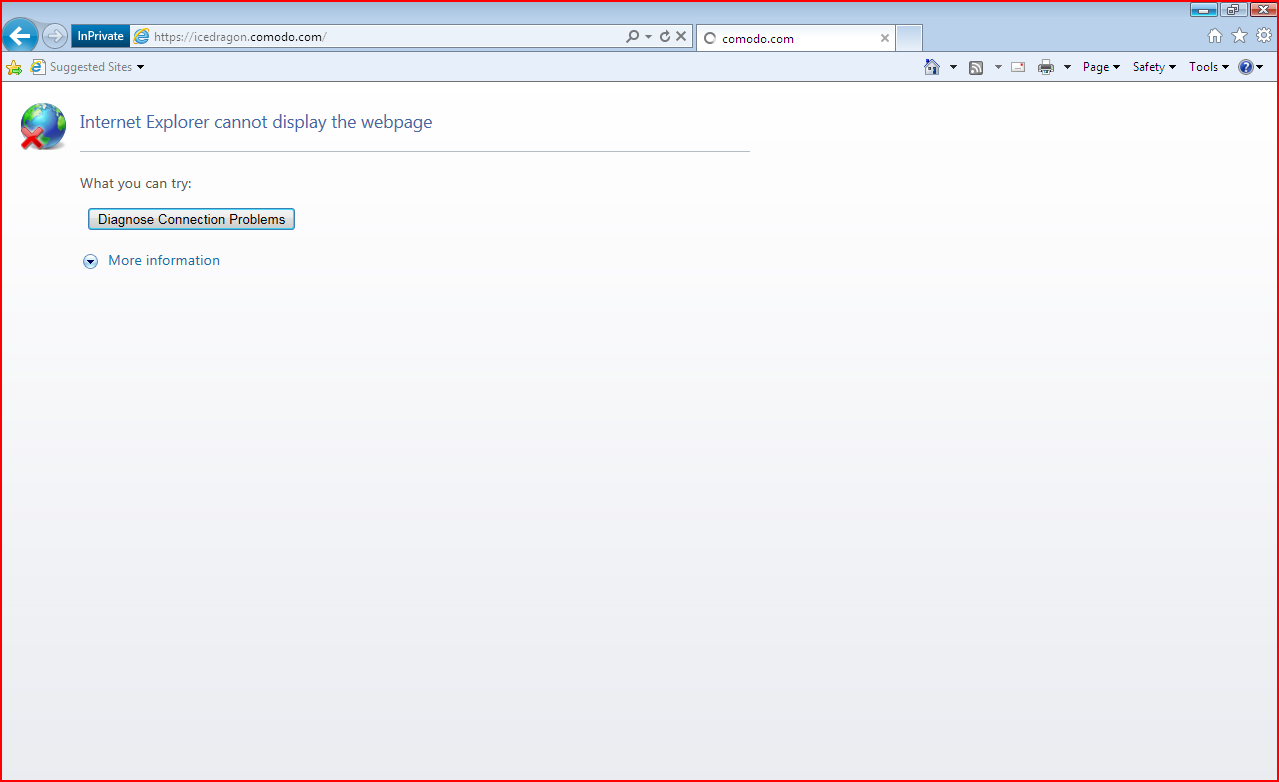
Task: Click the Read Mail envelope icon
Action: click(1018, 67)
